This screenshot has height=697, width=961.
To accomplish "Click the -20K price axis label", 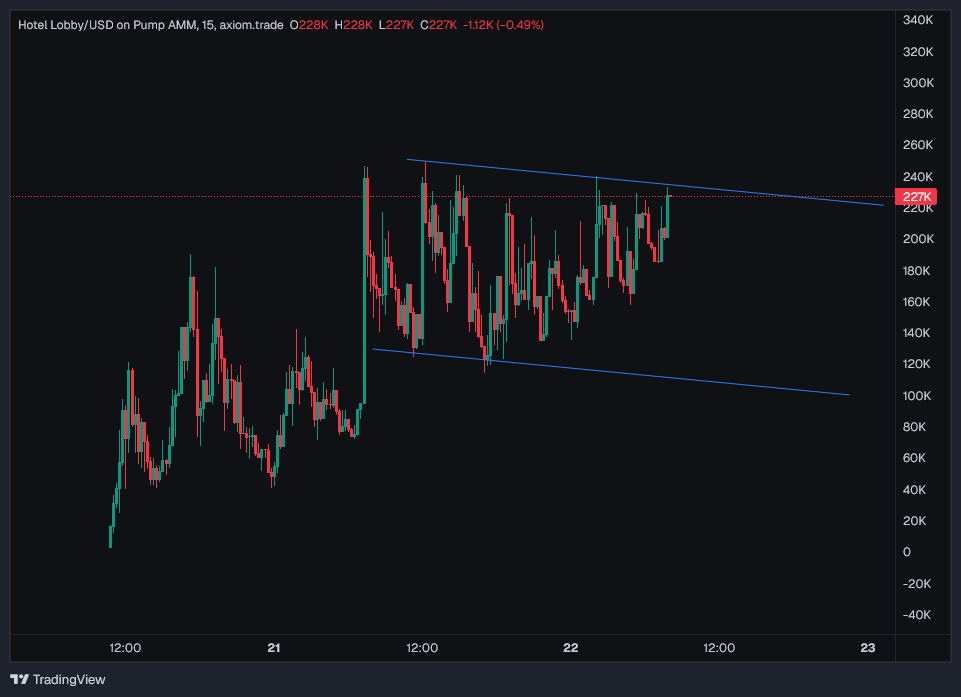I will 917,584.
